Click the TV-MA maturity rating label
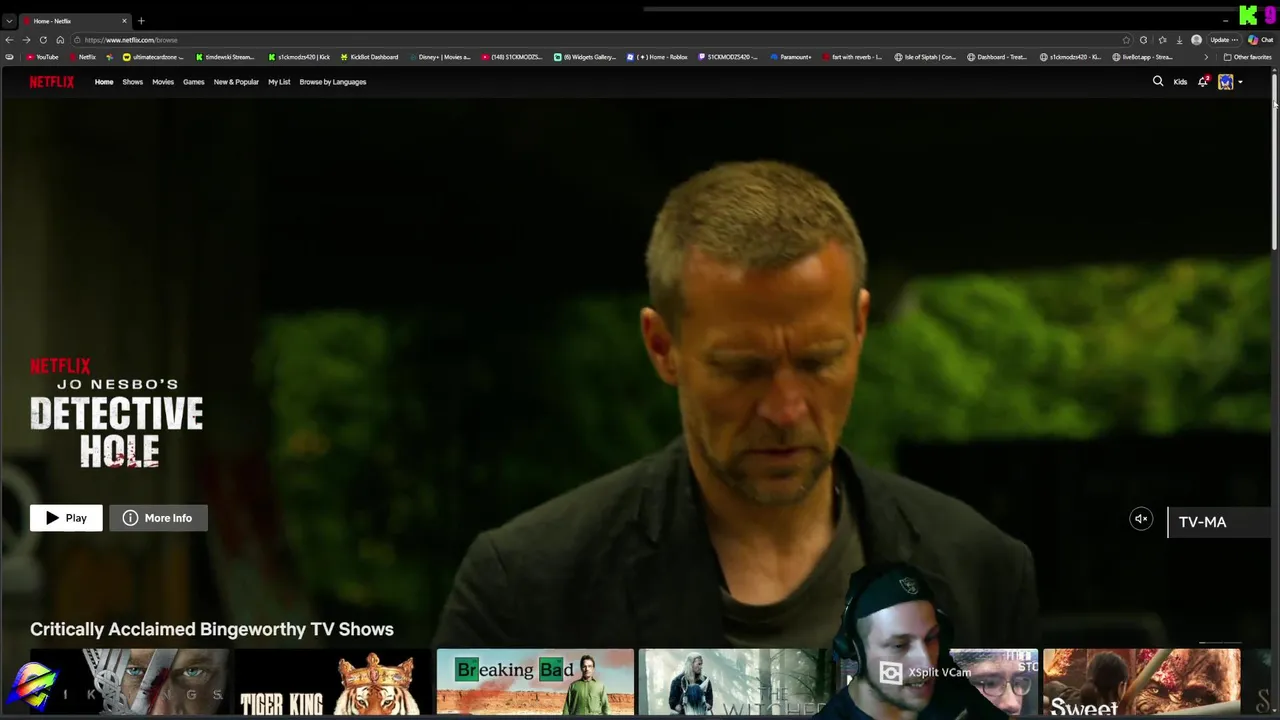The height and width of the screenshot is (720, 1280). (1202, 522)
